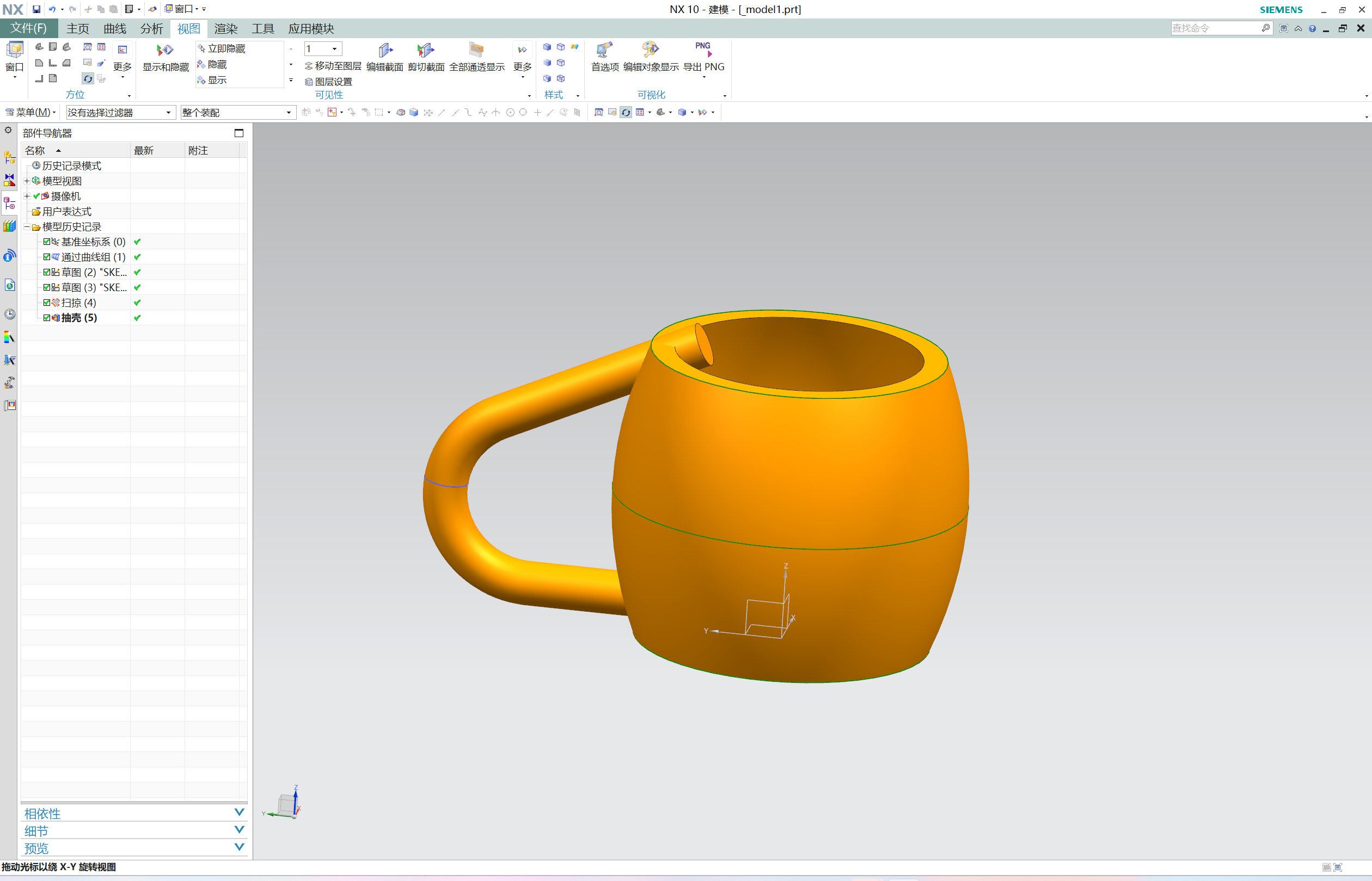Image resolution: width=1372 pixels, height=881 pixels.
Task: Switch to the 渲染 ribbon tab
Action: point(225,29)
